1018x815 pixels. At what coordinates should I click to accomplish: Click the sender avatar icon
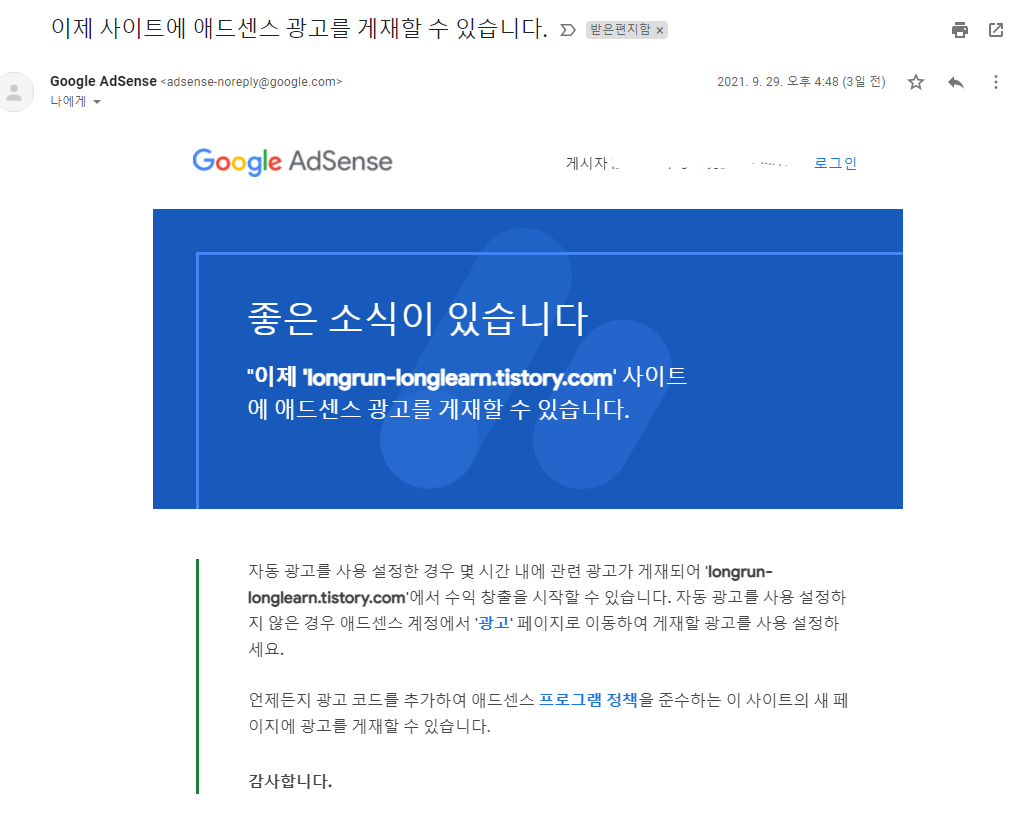click(x=14, y=92)
